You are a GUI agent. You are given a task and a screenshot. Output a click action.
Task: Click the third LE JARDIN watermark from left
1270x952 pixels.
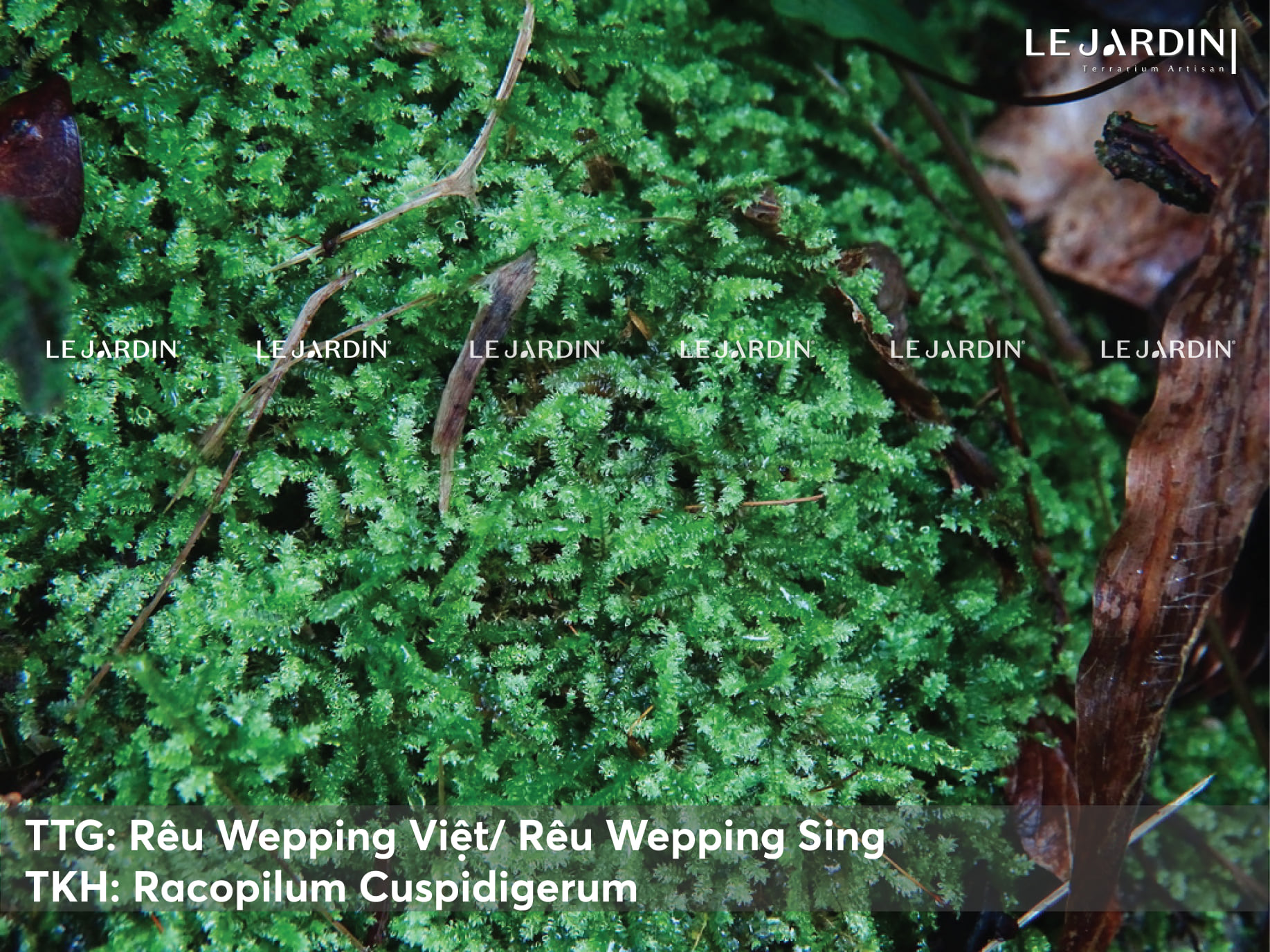tap(535, 349)
